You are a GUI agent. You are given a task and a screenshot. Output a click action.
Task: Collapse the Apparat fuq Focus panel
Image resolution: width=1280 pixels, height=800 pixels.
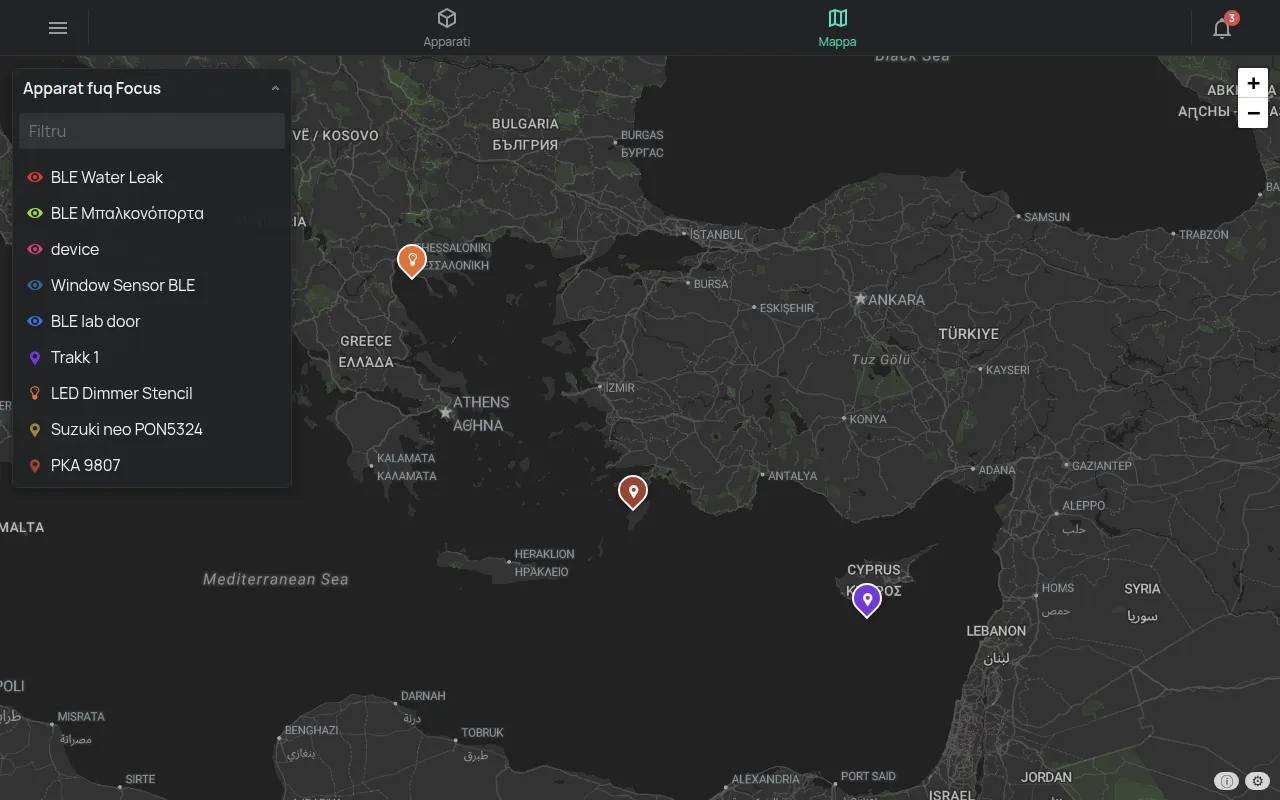(275, 89)
